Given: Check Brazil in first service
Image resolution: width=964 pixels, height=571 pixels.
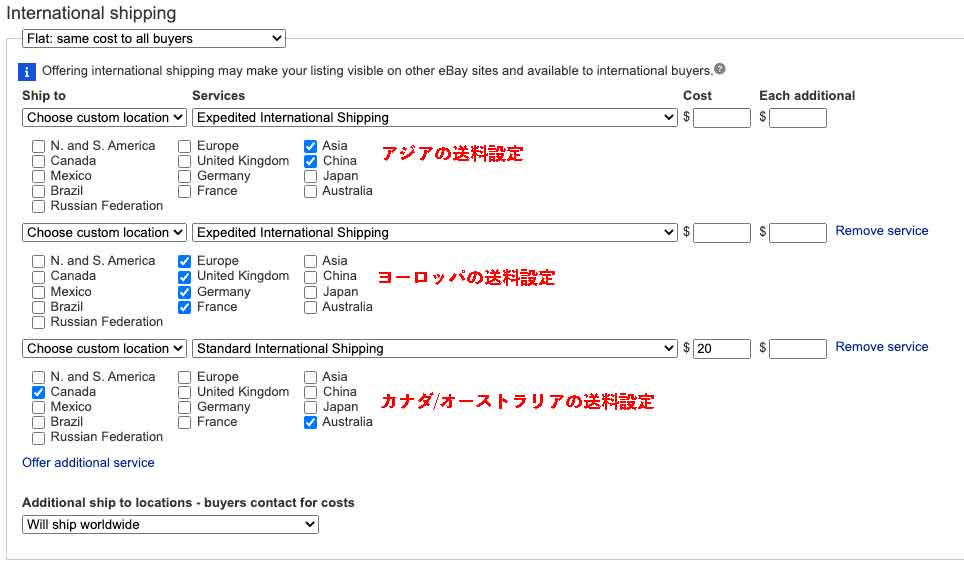Looking at the screenshot, I should pyautogui.click(x=38, y=192).
